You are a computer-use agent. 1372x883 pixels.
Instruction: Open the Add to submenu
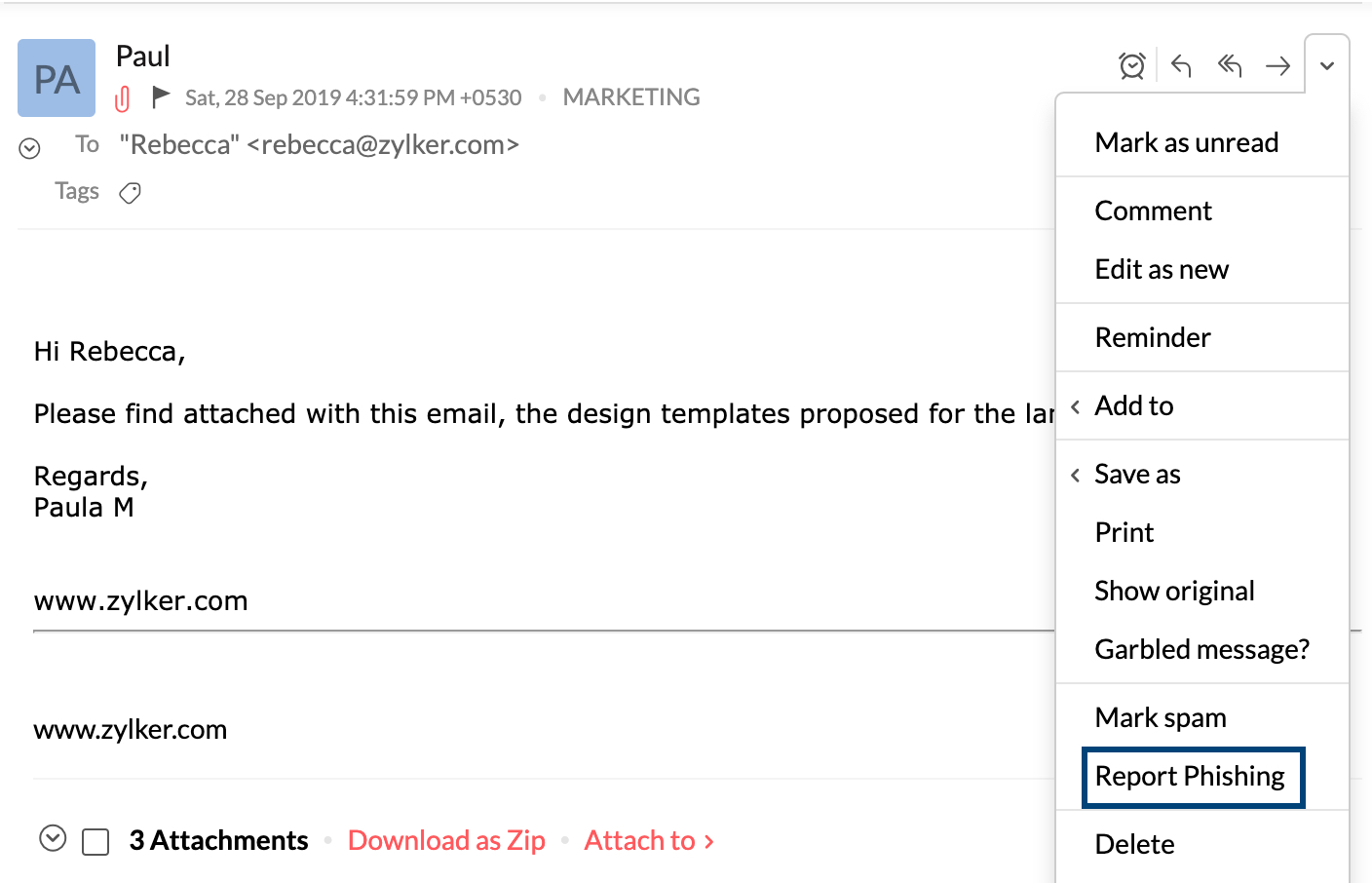tap(1134, 405)
